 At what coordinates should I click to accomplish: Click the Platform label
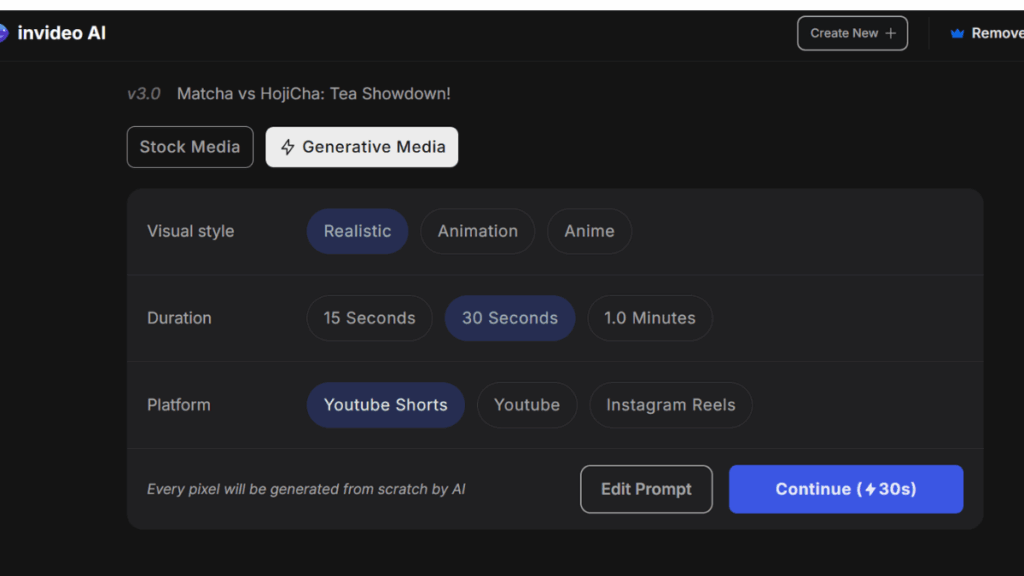179,405
